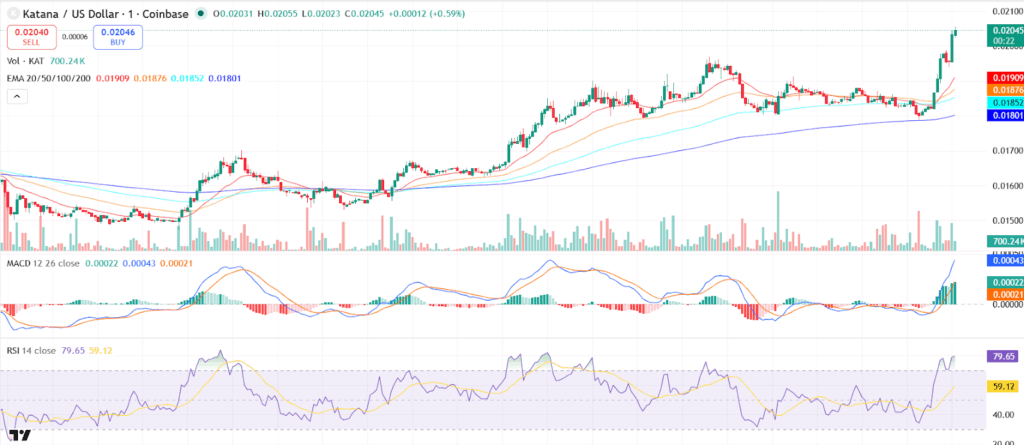Screen dimensions: 1024x445
Task: Select the RSI 14 close legend
Action: coord(31,350)
